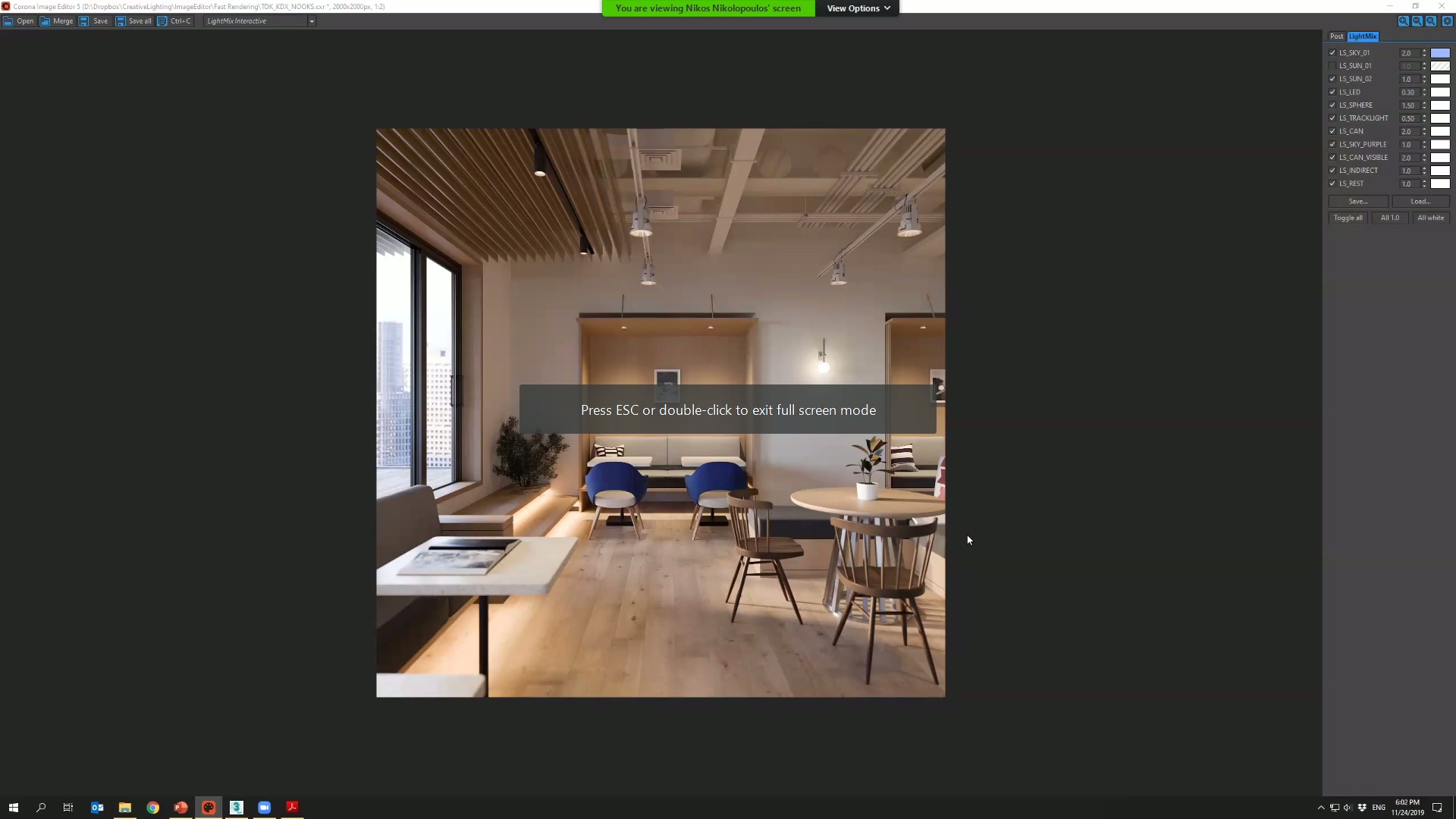Click the zoom out magnifier icon
Image resolution: width=1456 pixels, height=819 pixels.
1417,21
